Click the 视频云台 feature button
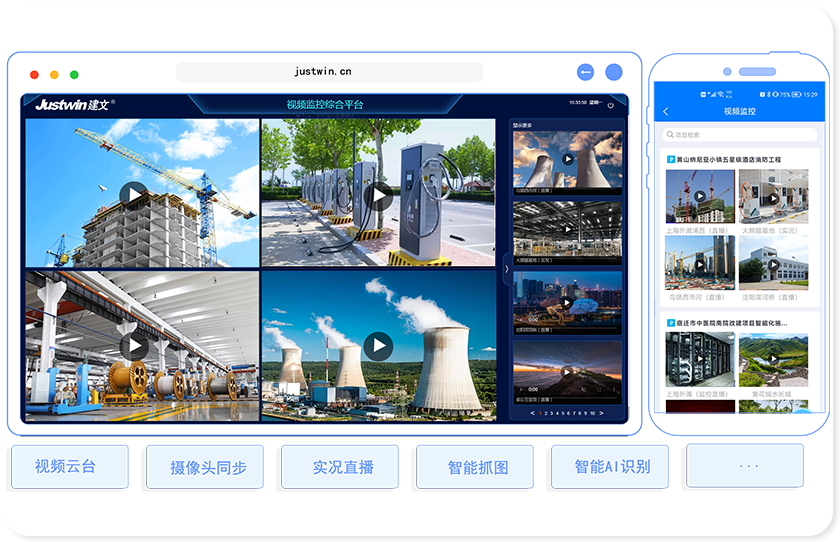The height and width of the screenshot is (542, 840). [x=70, y=467]
